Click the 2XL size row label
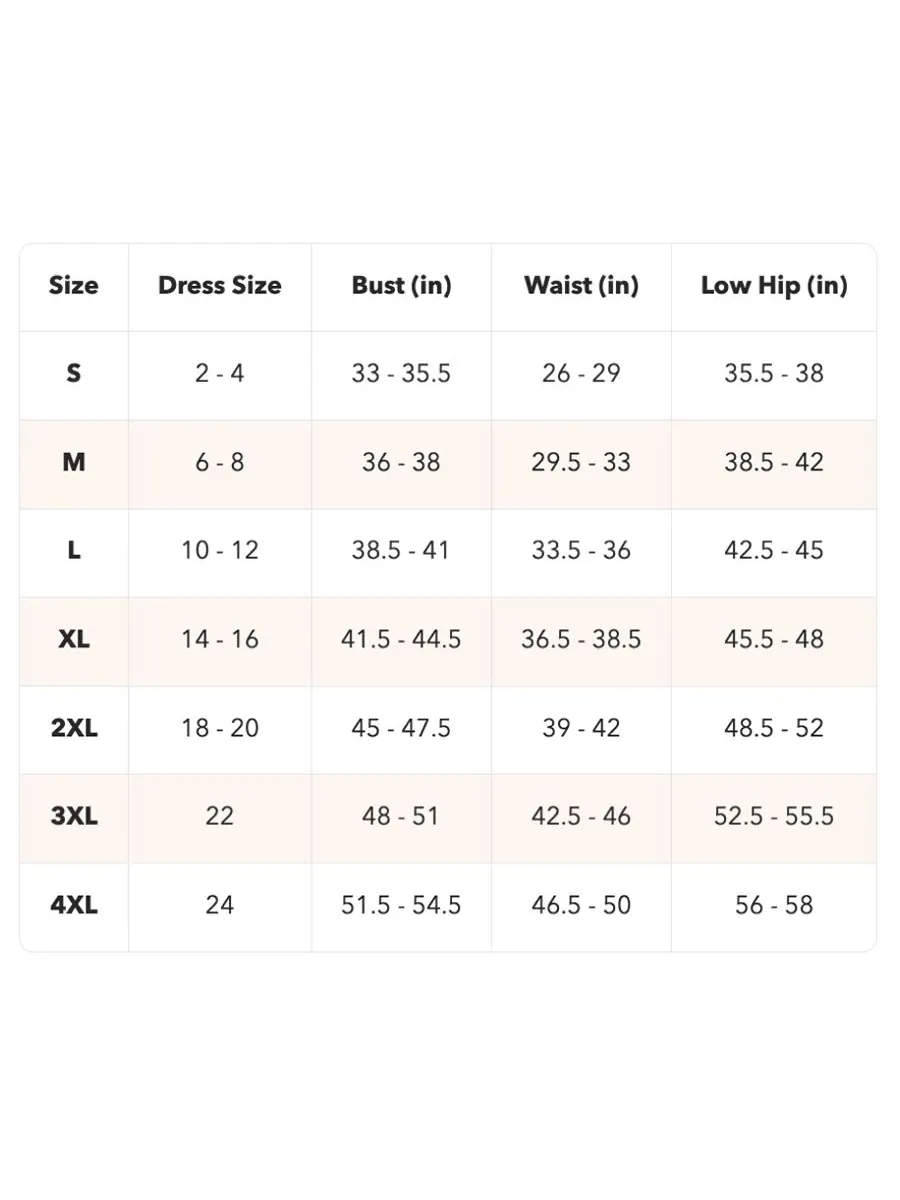The width and height of the screenshot is (900, 1200). (74, 728)
